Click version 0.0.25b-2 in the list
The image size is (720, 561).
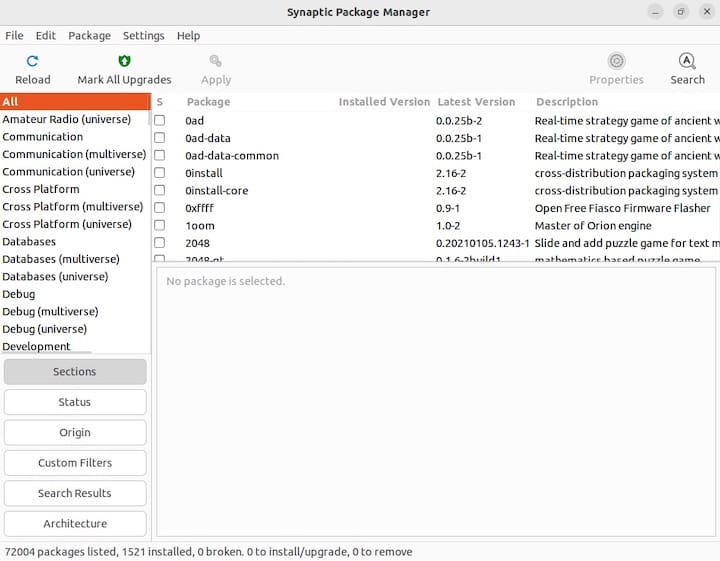pyautogui.click(x=459, y=120)
